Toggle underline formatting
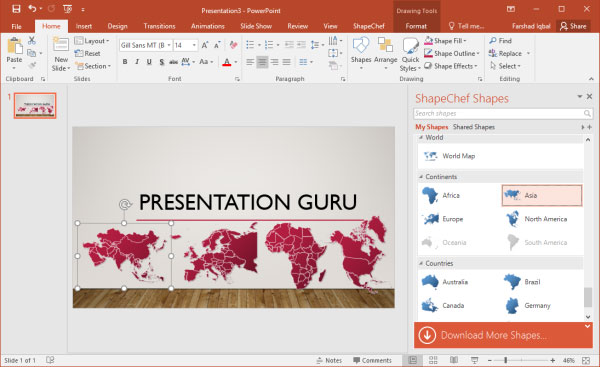The height and width of the screenshot is (367, 600). [x=149, y=62]
